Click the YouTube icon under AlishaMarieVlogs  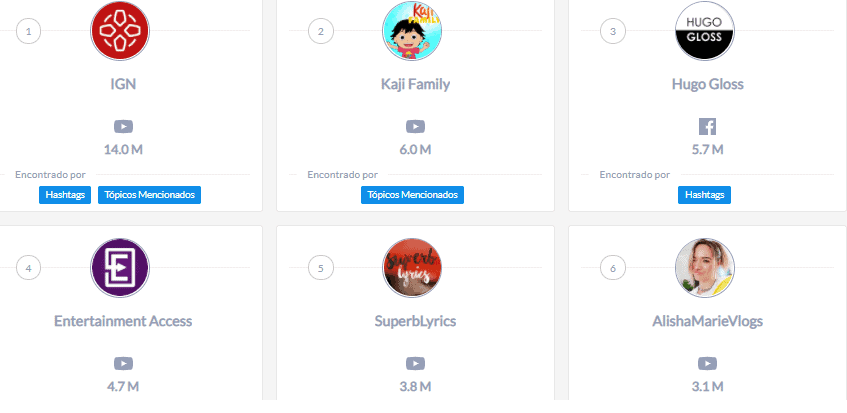pyautogui.click(x=707, y=363)
